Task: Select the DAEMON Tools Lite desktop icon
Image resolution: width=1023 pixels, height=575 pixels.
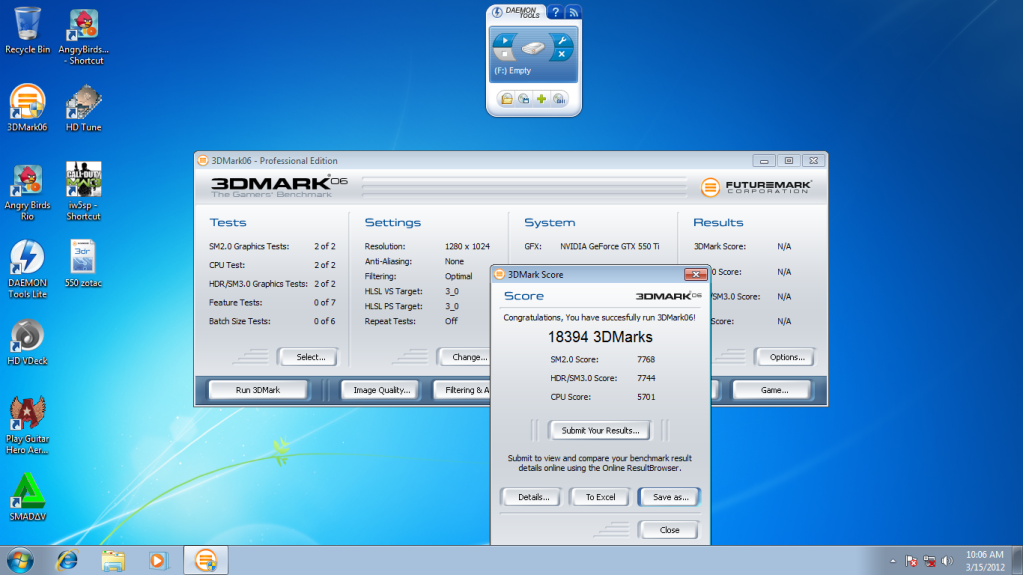Action: pos(27,270)
